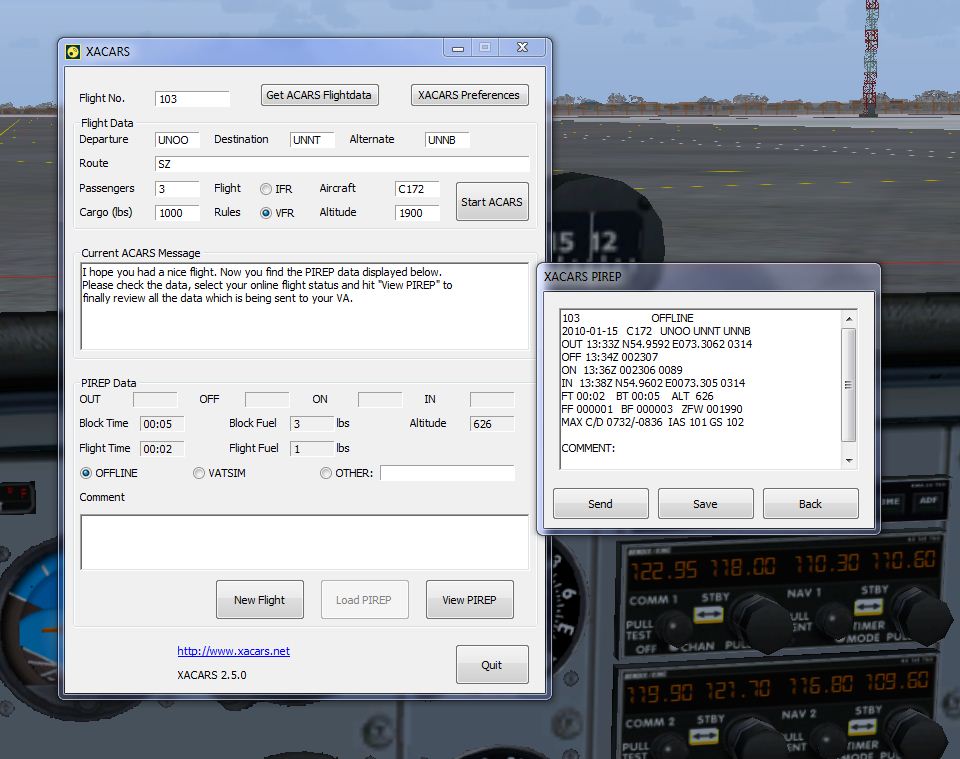
Task: Click the Comment text area
Action: click(x=305, y=542)
